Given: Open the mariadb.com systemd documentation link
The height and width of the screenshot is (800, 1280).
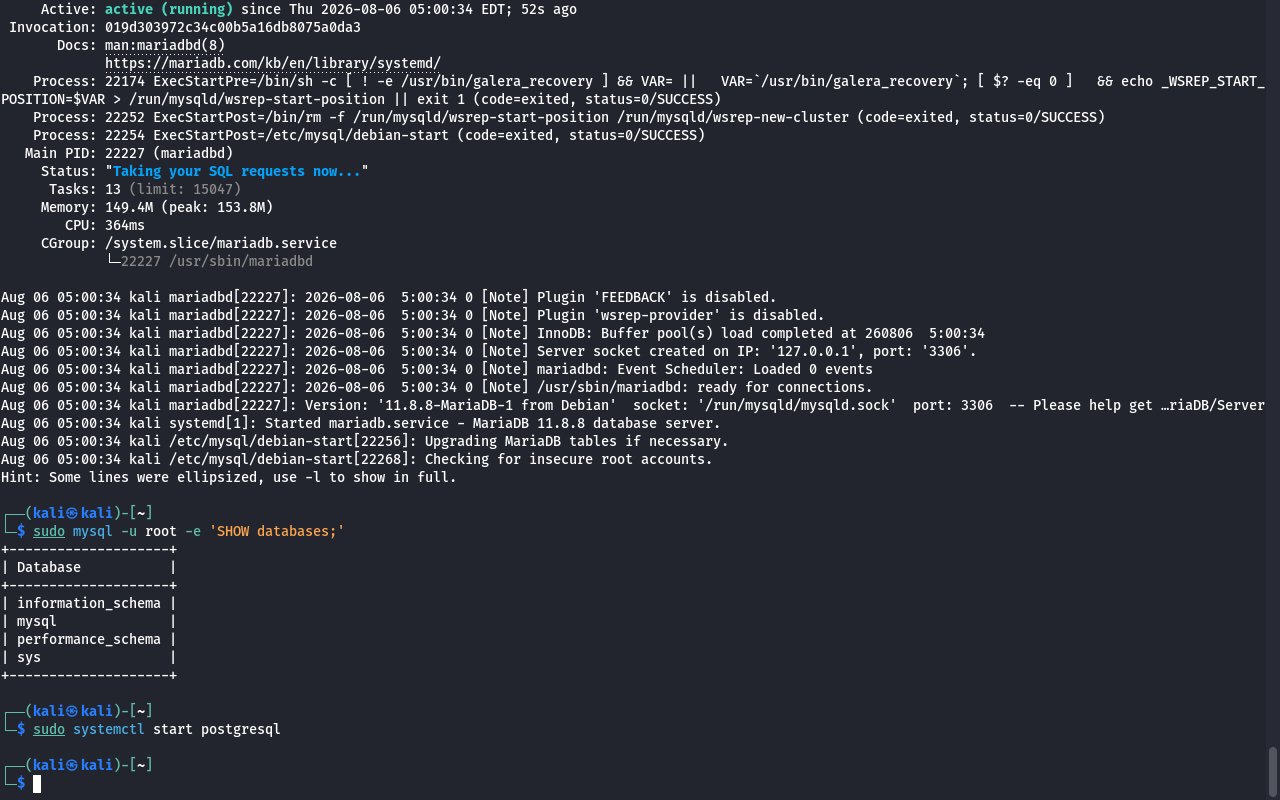Looking at the screenshot, I should pos(273,63).
